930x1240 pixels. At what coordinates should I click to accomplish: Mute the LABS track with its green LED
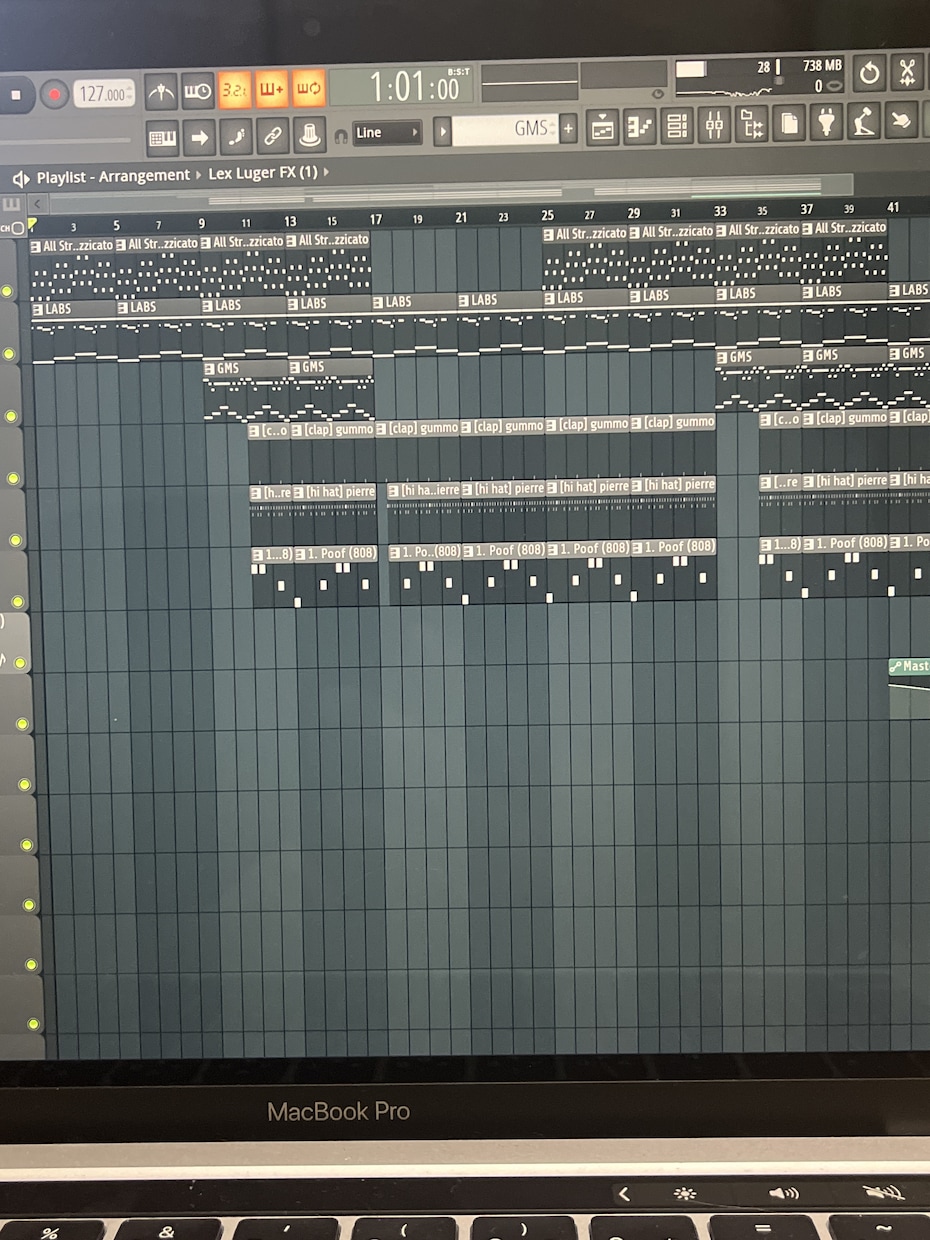tap(10, 353)
